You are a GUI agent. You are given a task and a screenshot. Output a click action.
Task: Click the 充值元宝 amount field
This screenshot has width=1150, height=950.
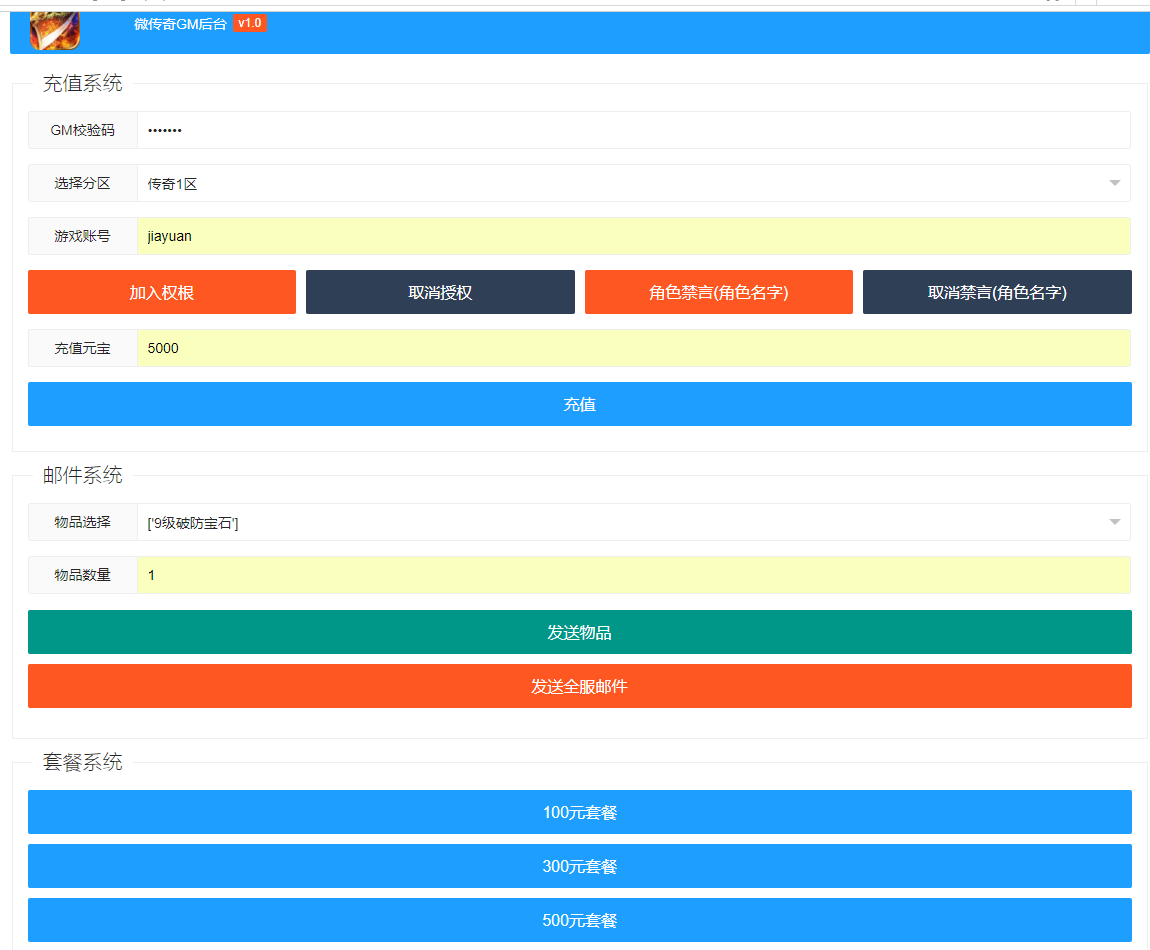633,348
